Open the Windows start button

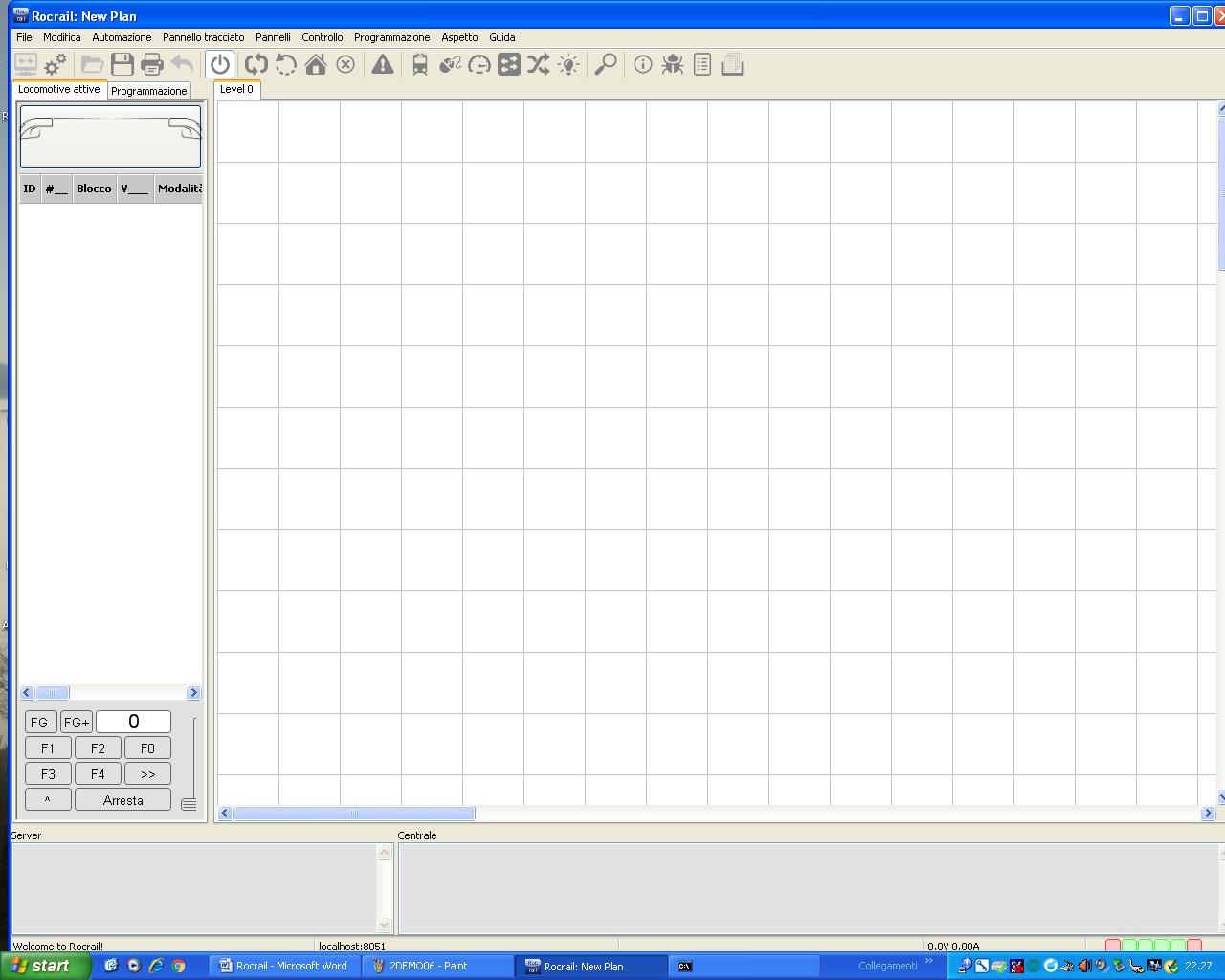[45, 966]
